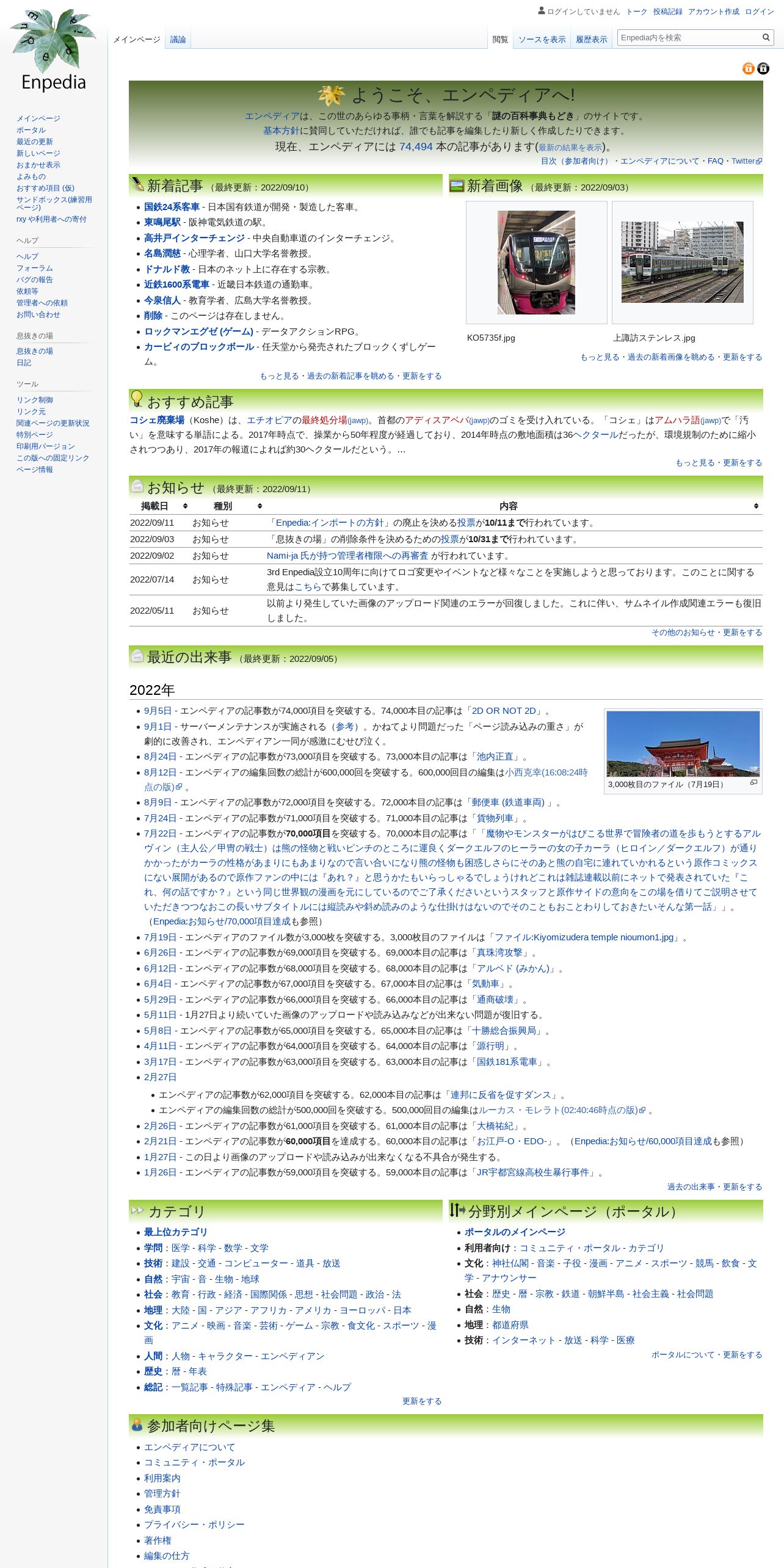This screenshot has width=784, height=1568.
Task: Click the 9月5日 date link
Action: (158, 711)
